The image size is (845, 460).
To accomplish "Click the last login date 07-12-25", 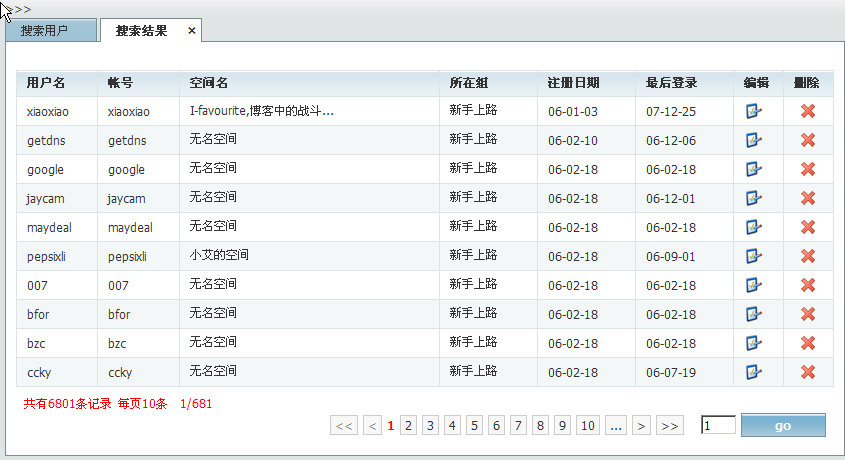I will pyautogui.click(x=671, y=111).
